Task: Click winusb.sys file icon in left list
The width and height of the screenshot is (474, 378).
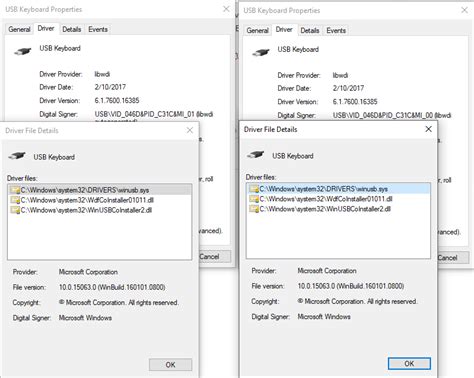Action: 15,190
